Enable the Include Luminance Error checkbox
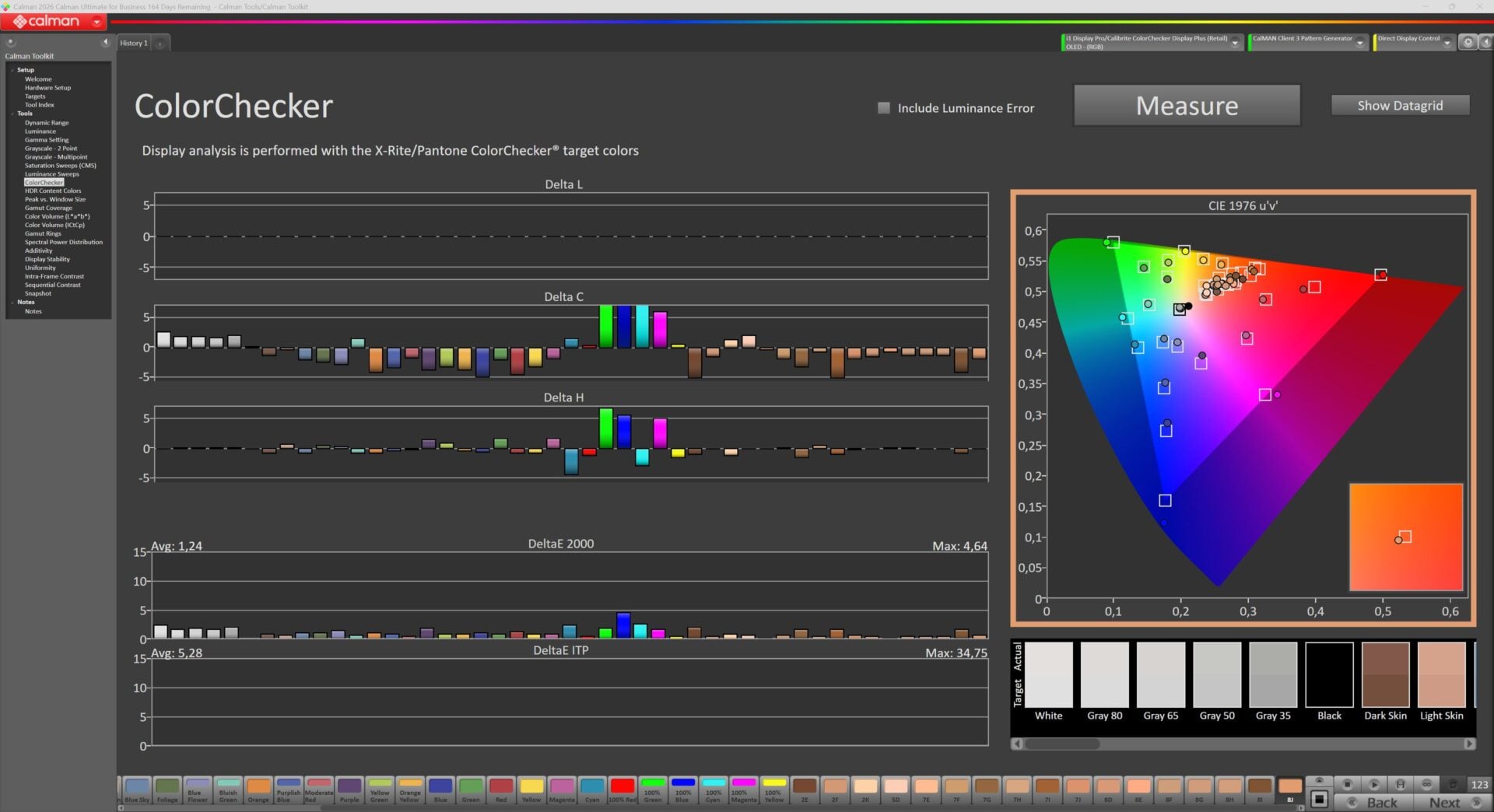Image resolution: width=1494 pixels, height=812 pixels. pos(884,108)
